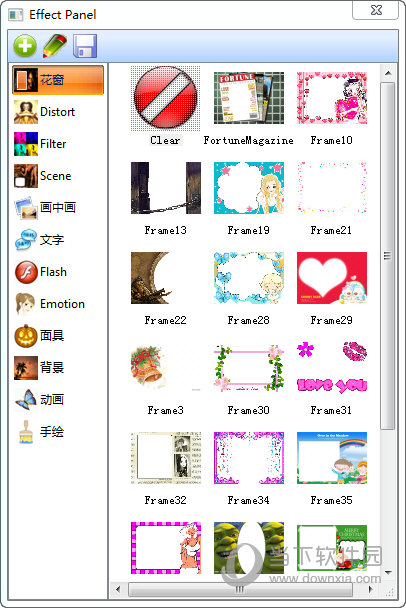Screen dimensions: 406x608
Task: Select the Frame35 rainbow thumbnail
Action: coord(332,458)
